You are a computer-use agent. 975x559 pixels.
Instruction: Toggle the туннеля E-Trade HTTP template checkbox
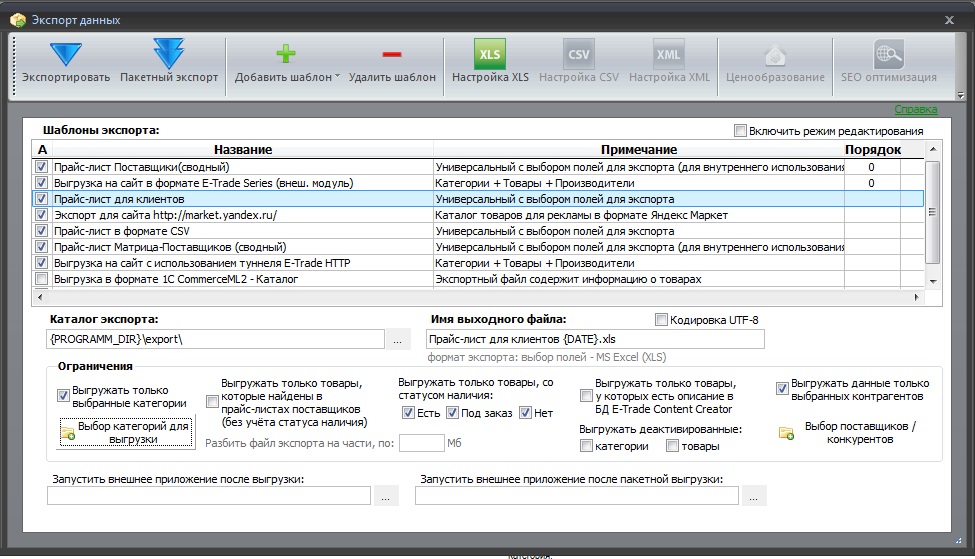click(41, 263)
